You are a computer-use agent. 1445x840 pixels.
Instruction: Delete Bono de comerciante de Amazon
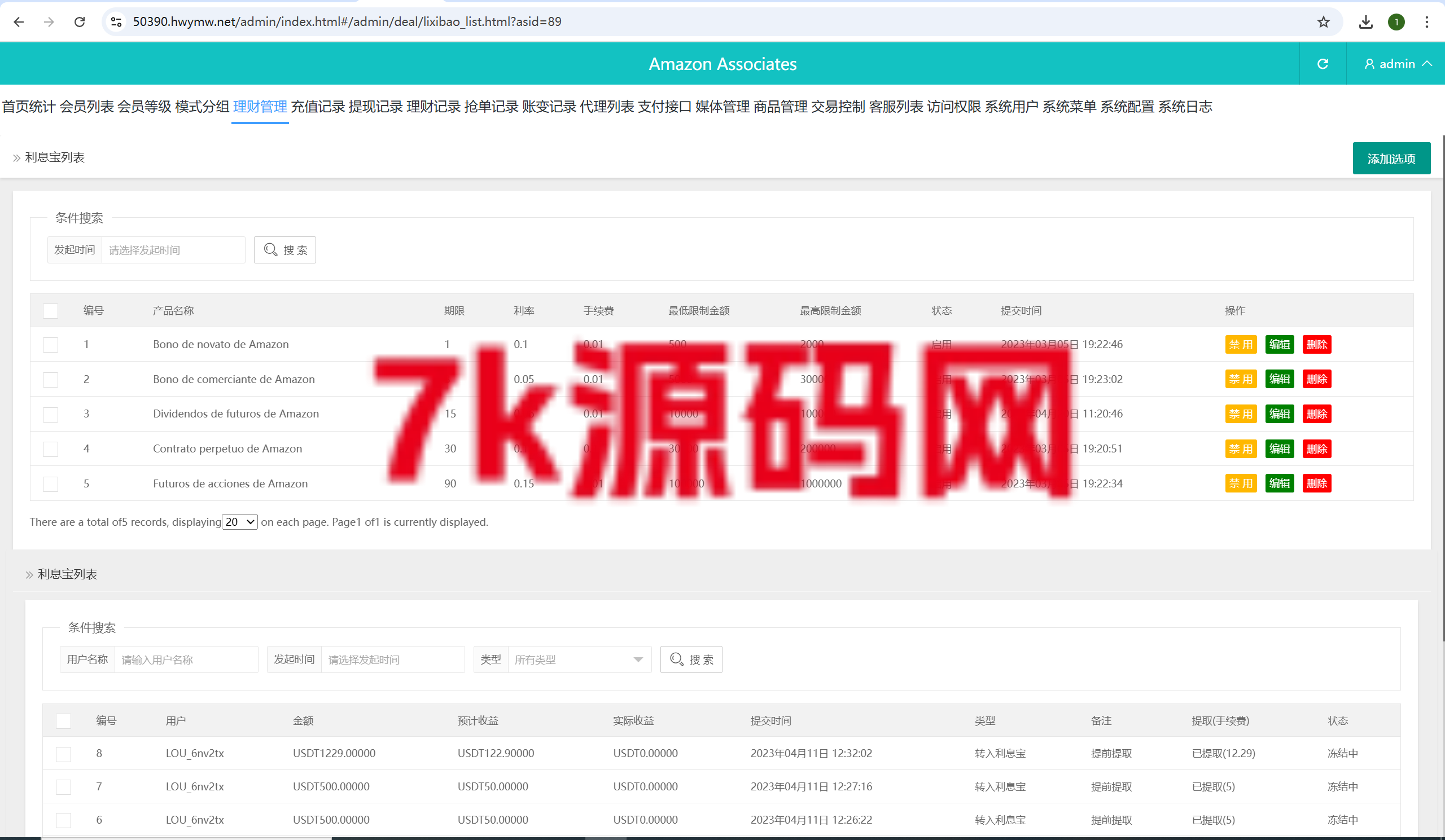(x=1316, y=379)
